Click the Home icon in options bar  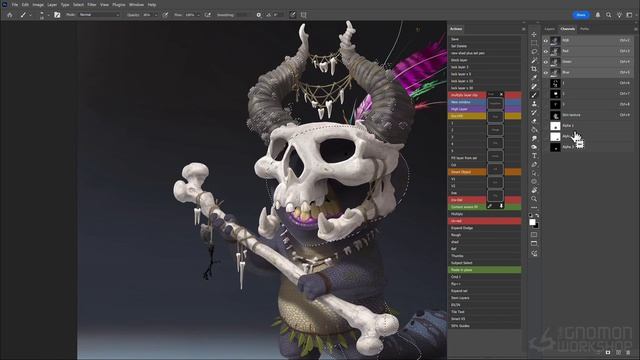click(x=10, y=15)
